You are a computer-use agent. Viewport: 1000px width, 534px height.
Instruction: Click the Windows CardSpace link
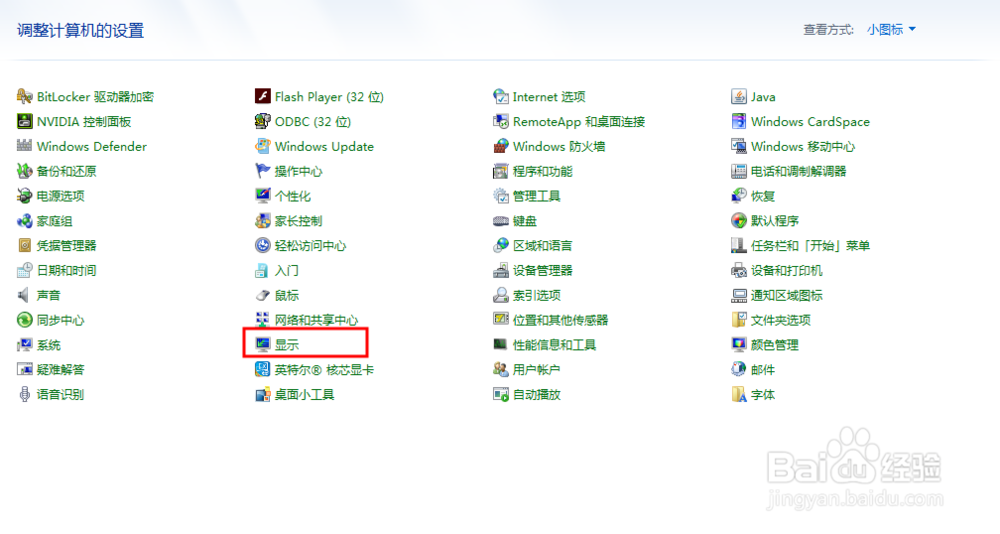pos(810,122)
